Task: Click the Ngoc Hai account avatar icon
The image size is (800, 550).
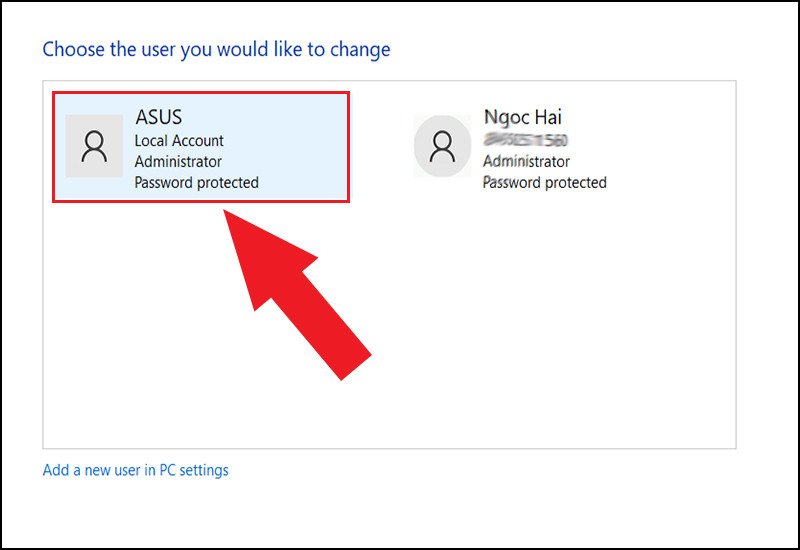Action: [x=442, y=146]
